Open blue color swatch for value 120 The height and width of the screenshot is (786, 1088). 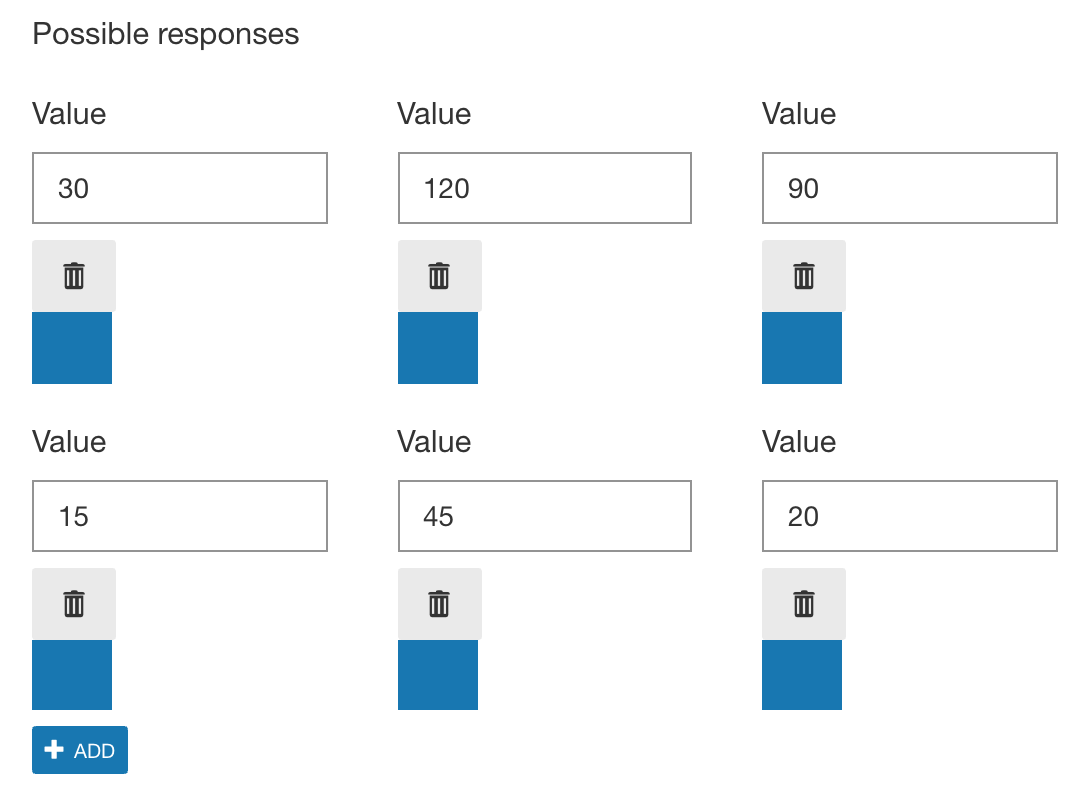438,348
